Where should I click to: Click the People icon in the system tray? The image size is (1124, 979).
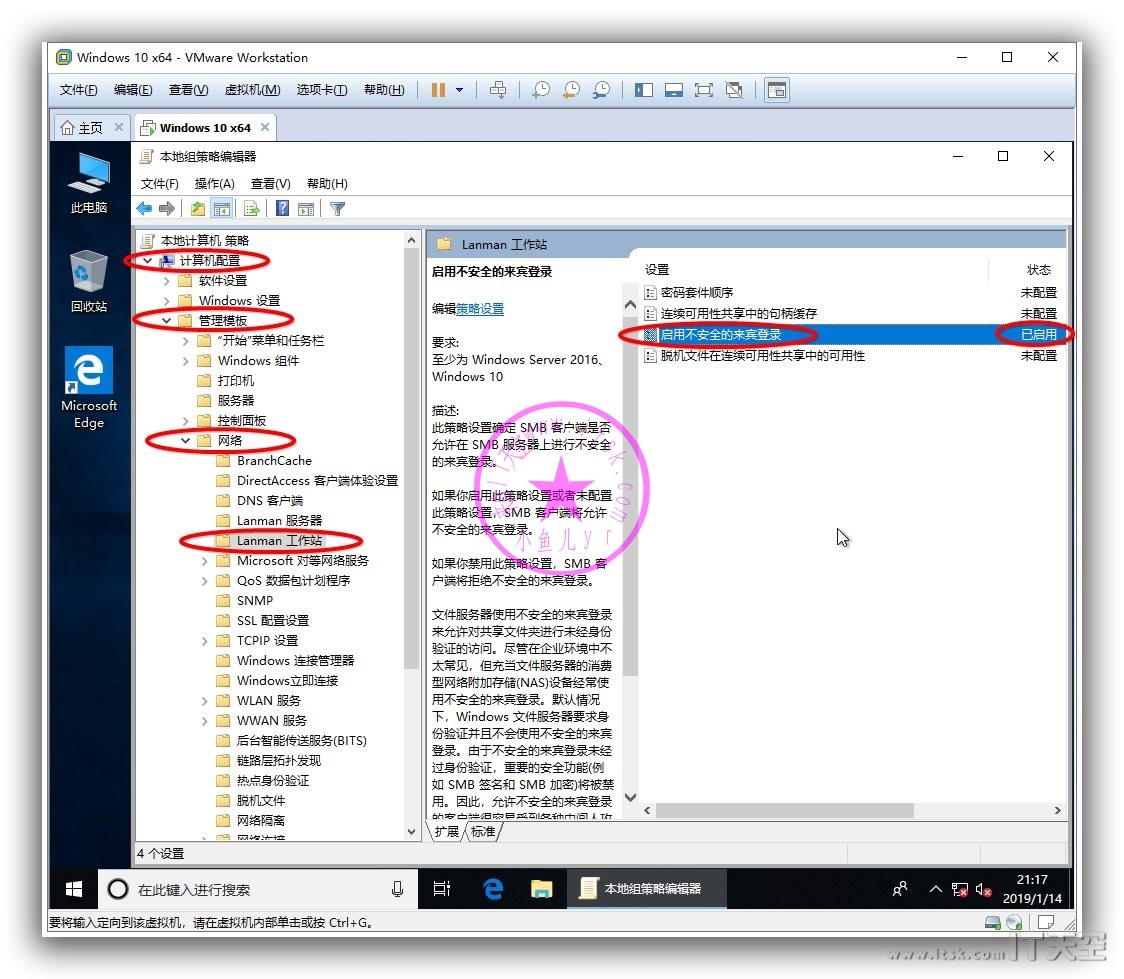[x=900, y=889]
